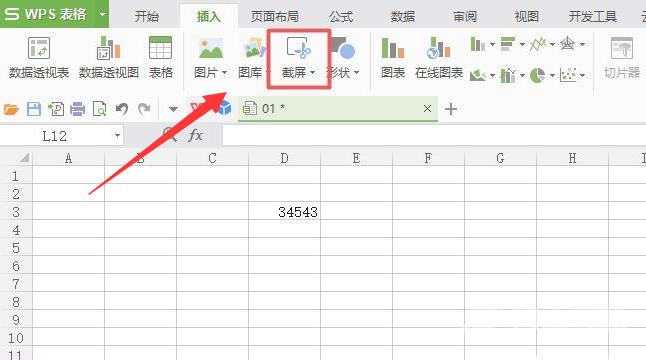The width and height of the screenshot is (646, 360).
Task: Insert a combo chart from the mini gallery
Action: (x=508, y=75)
